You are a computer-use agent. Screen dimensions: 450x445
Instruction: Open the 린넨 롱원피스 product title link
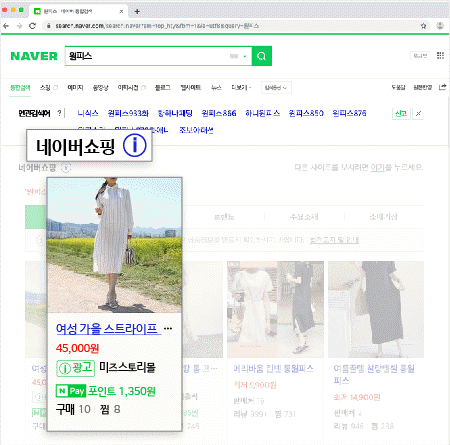tap(273, 369)
